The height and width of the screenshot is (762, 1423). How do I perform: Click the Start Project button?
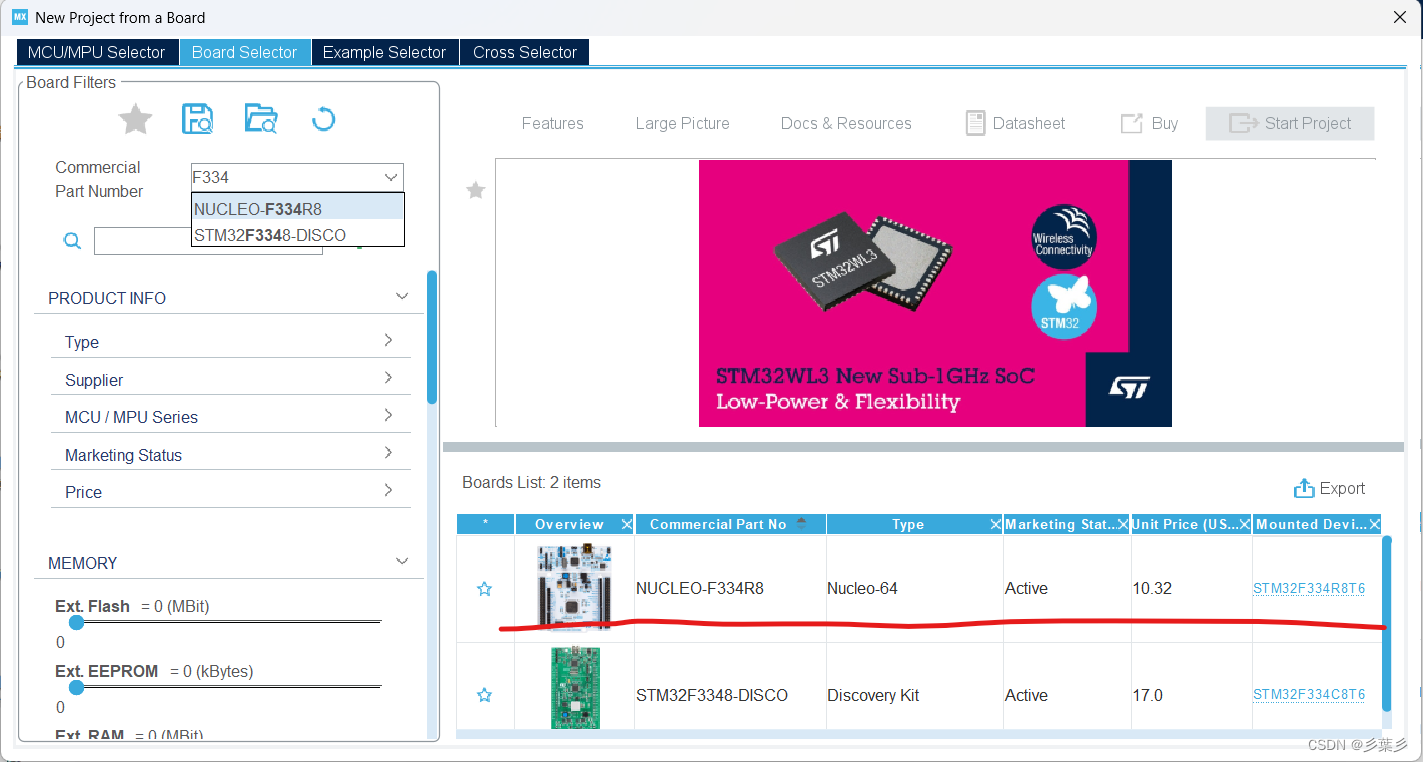pyautogui.click(x=1290, y=123)
